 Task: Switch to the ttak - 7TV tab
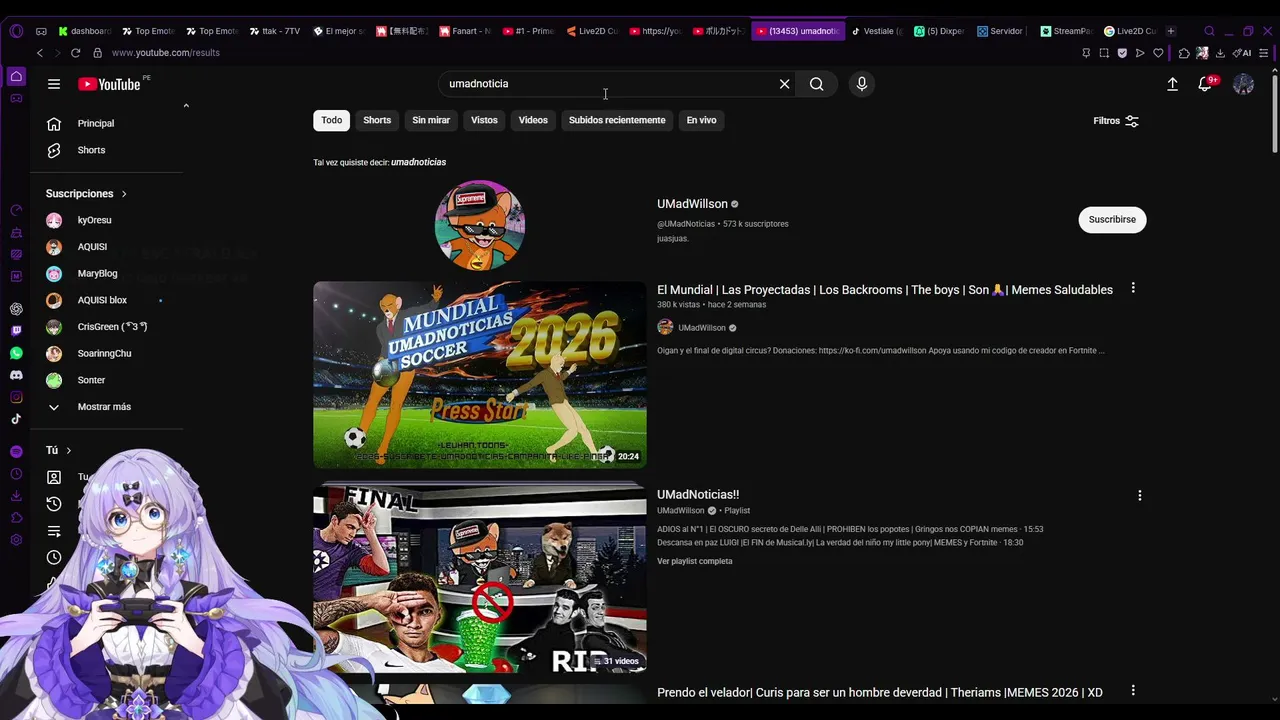(276, 31)
